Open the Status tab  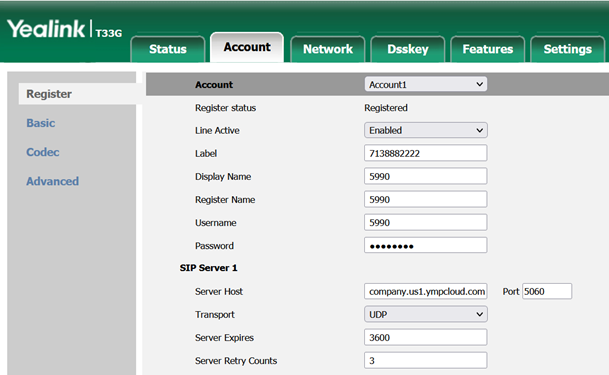coord(168,49)
